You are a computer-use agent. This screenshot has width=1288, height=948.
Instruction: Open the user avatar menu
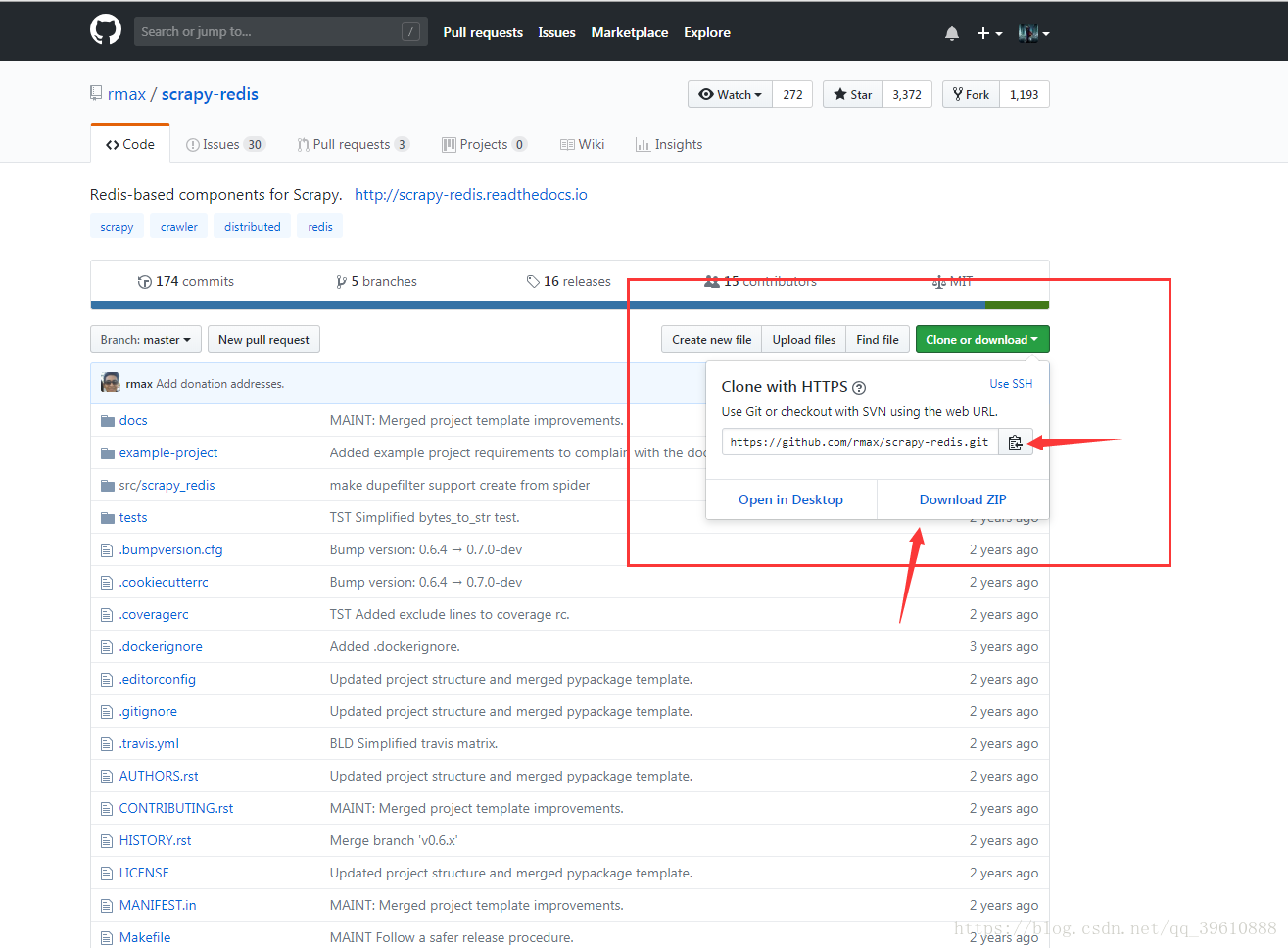point(1033,33)
